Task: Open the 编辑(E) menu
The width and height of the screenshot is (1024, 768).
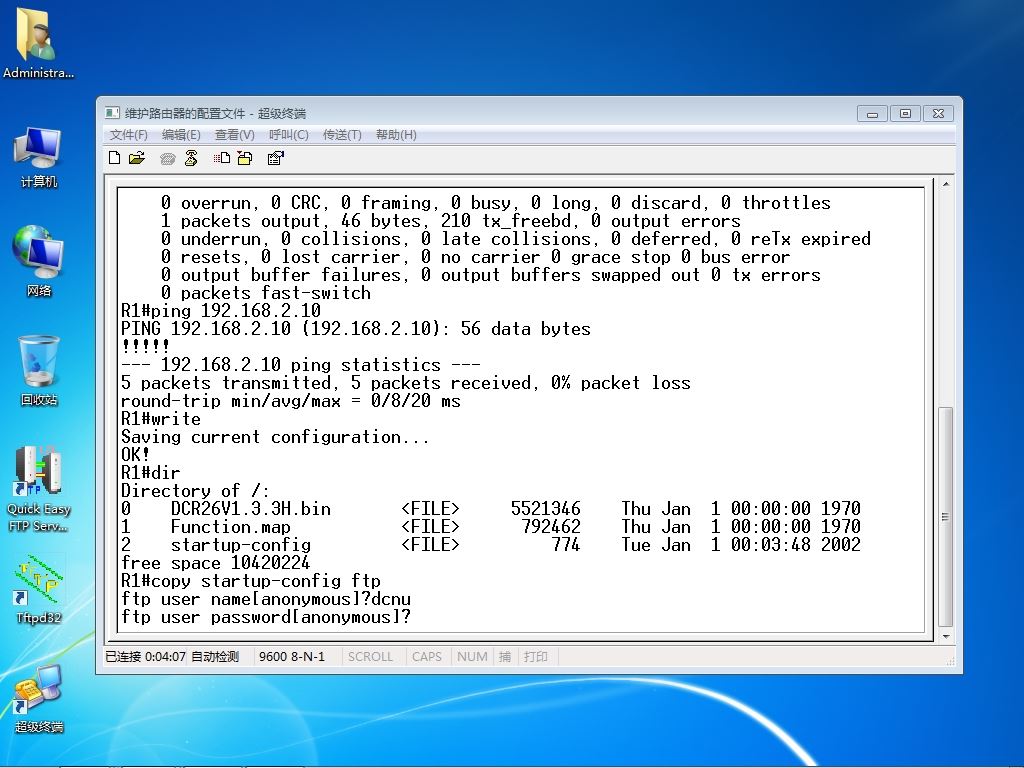Action: pyautogui.click(x=181, y=135)
